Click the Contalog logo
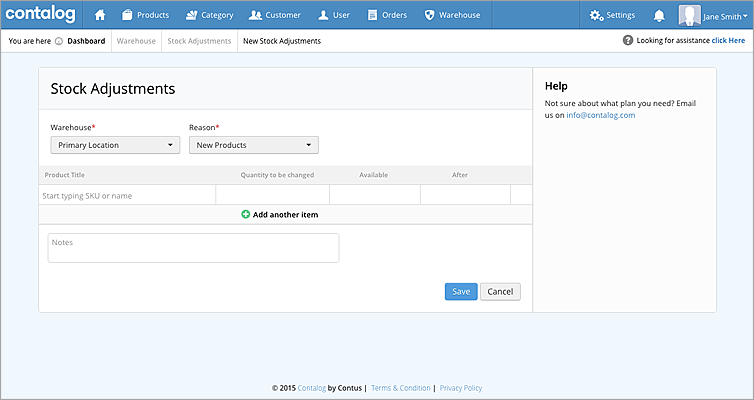754x400 pixels. (40, 15)
